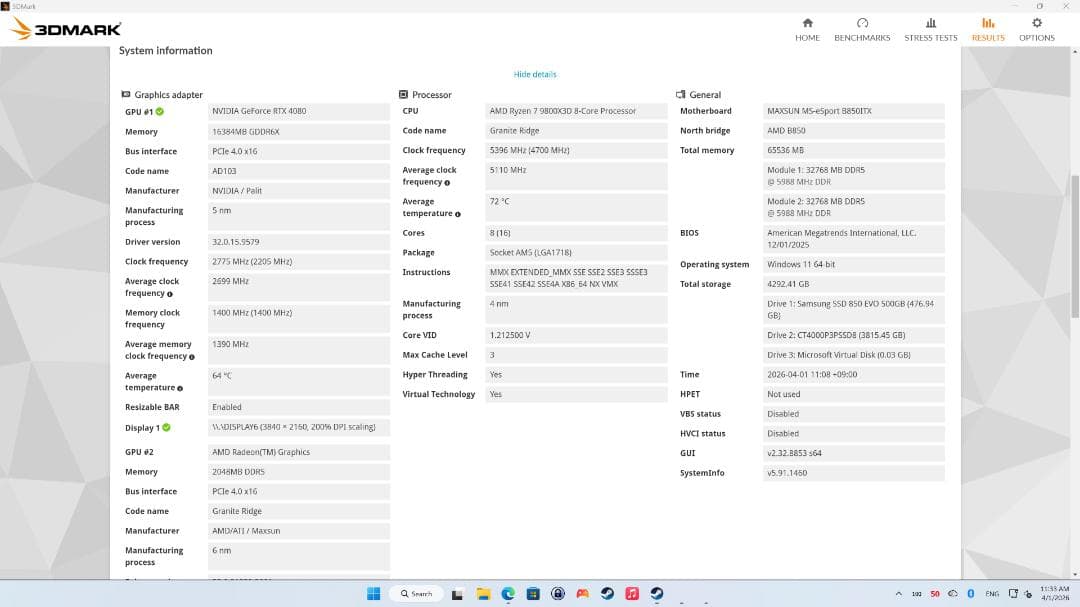Click info icon for GPU Average clock frequency
This screenshot has width=1080, height=607.
169,294
